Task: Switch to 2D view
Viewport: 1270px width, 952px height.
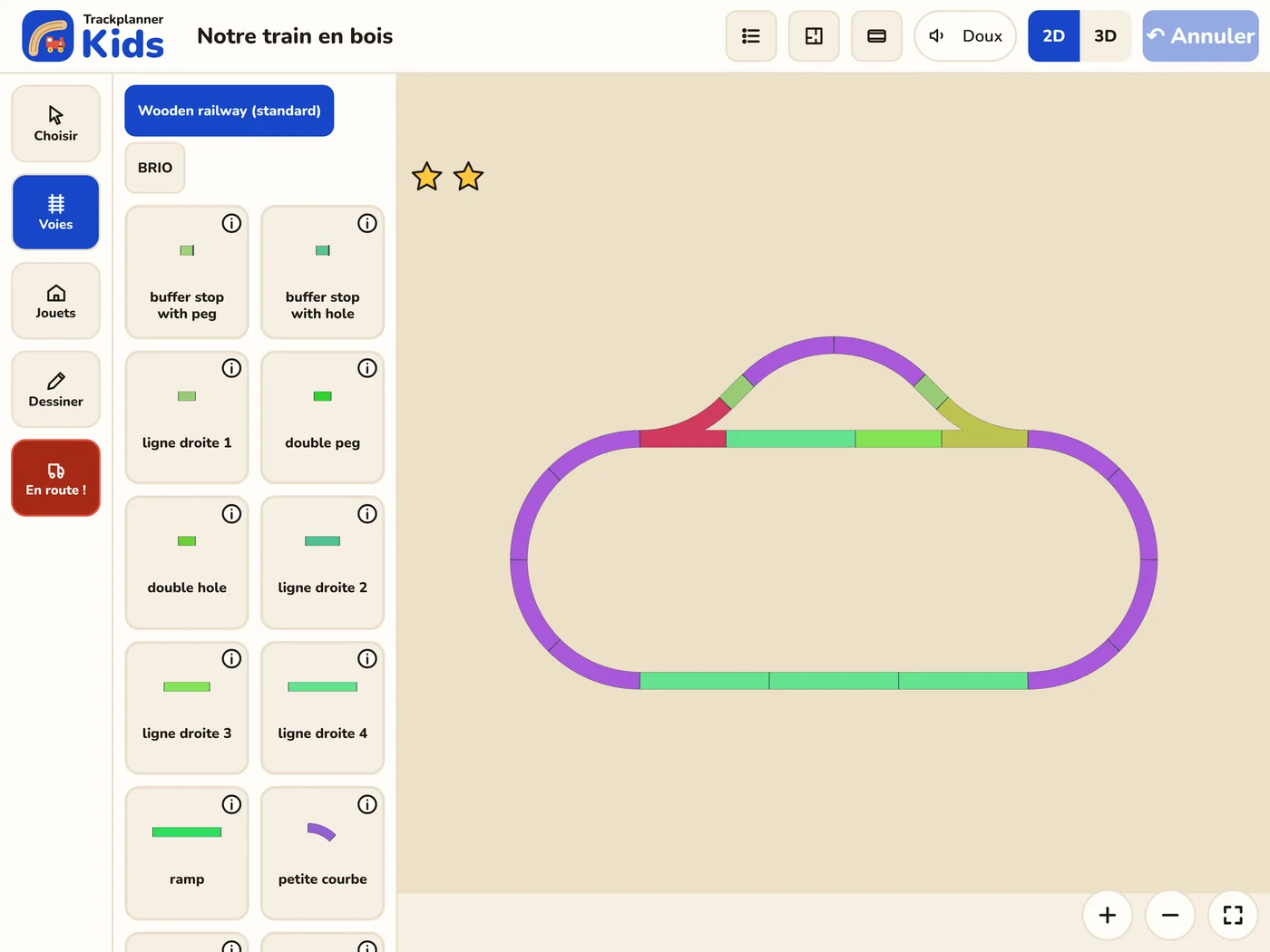Action: (1053, 36)
